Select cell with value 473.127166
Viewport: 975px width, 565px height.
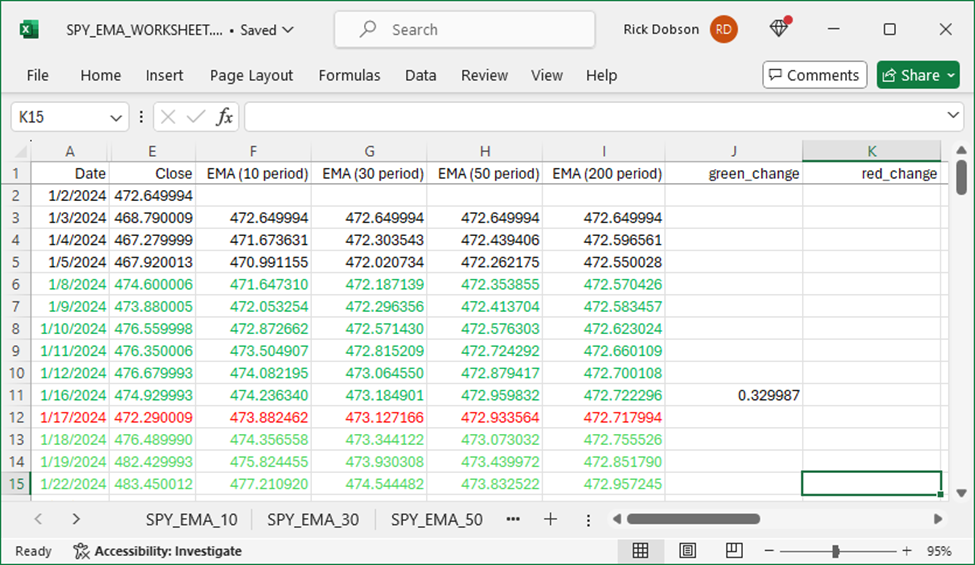point(369,418)
